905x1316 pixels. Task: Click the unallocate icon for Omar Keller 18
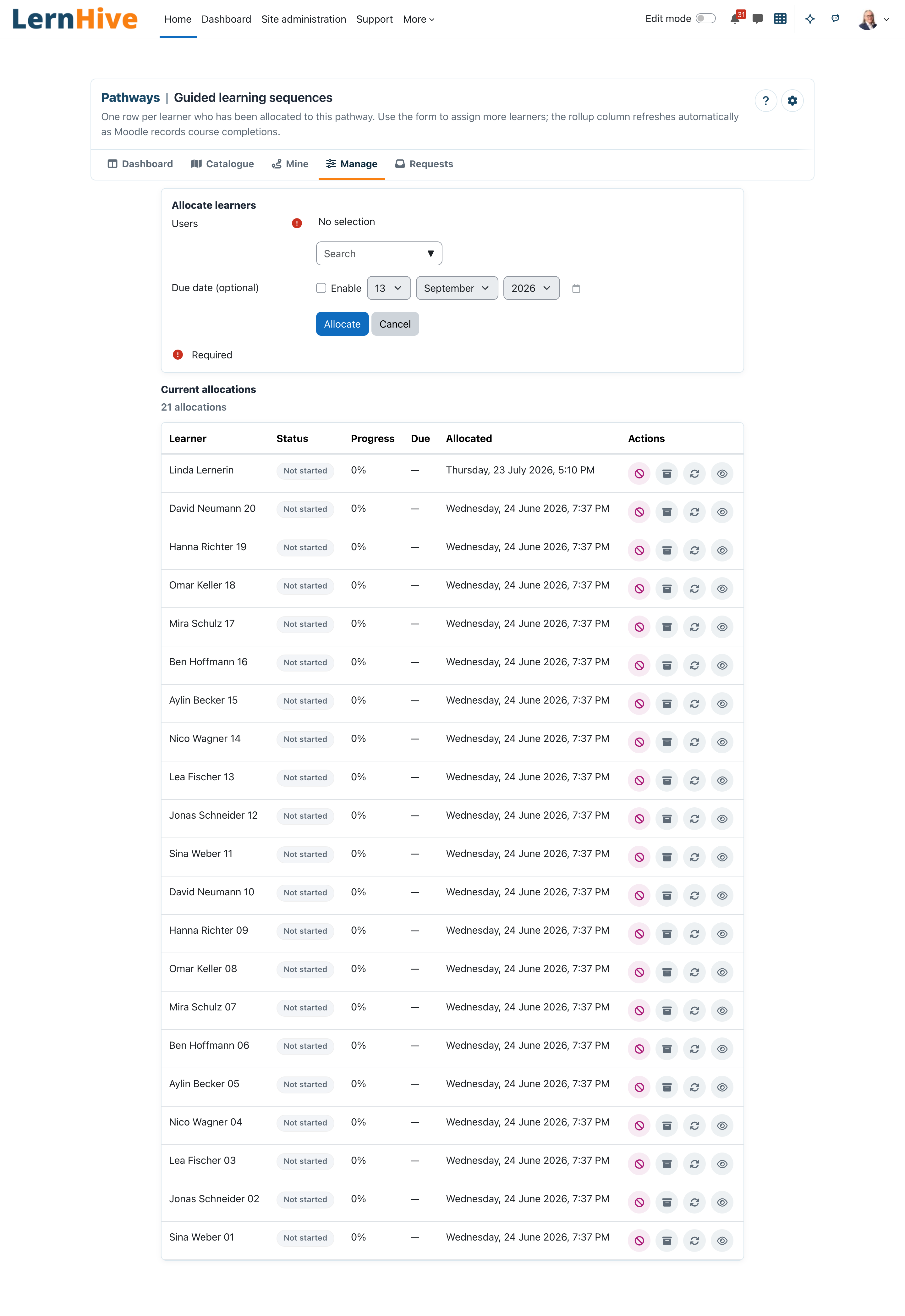click(639, 588)
